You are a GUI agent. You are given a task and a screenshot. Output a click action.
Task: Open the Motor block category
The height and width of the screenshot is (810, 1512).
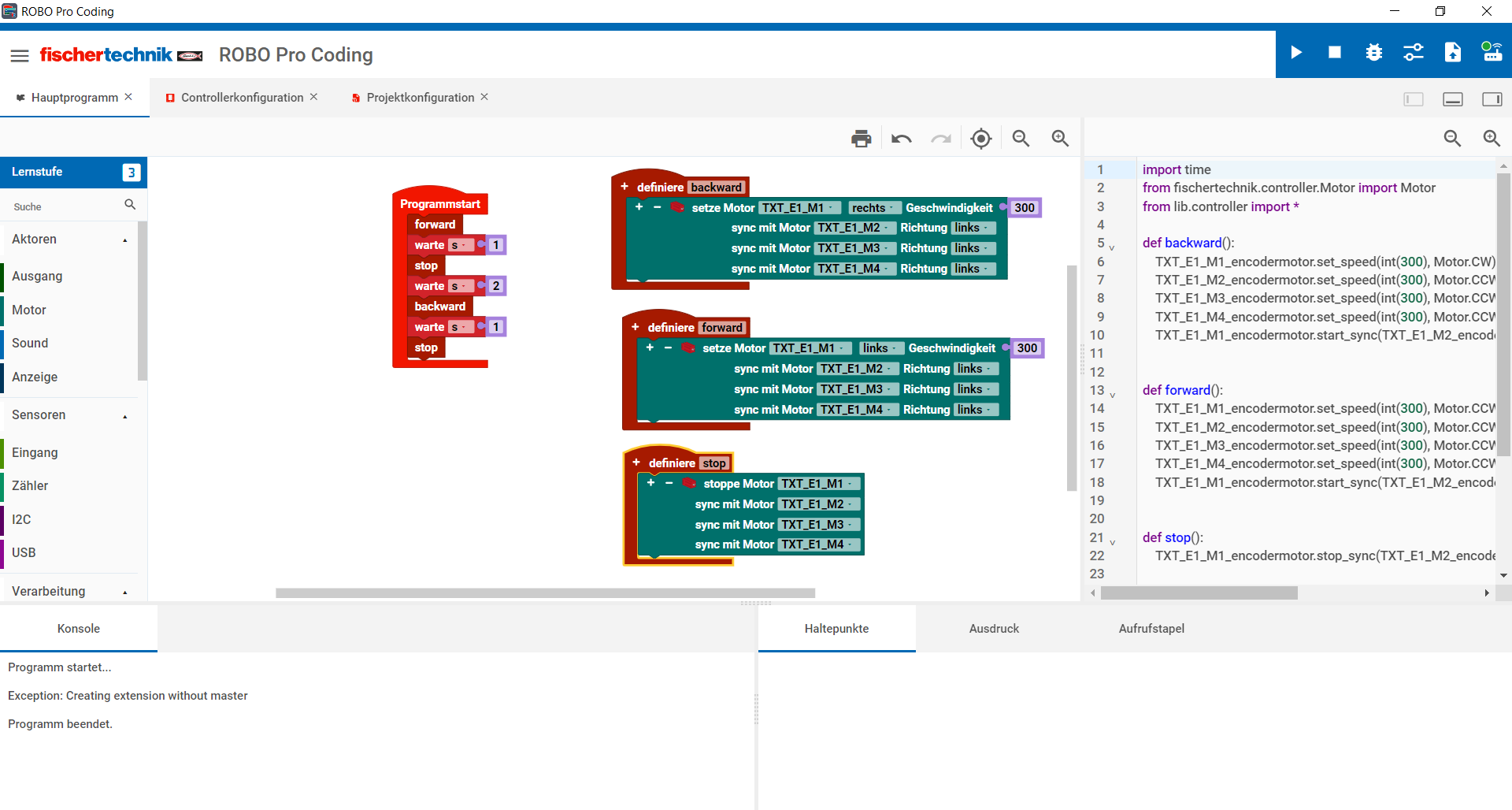pyautogui.click(x=69, y=310)
